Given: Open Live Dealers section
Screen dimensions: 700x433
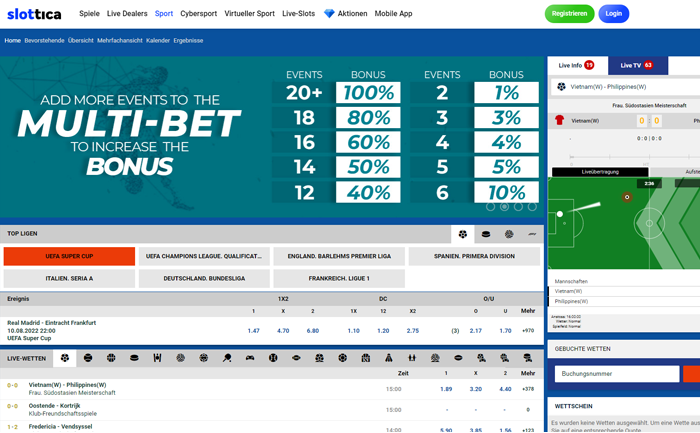Looking at the screenshot, I should [127, 14].
